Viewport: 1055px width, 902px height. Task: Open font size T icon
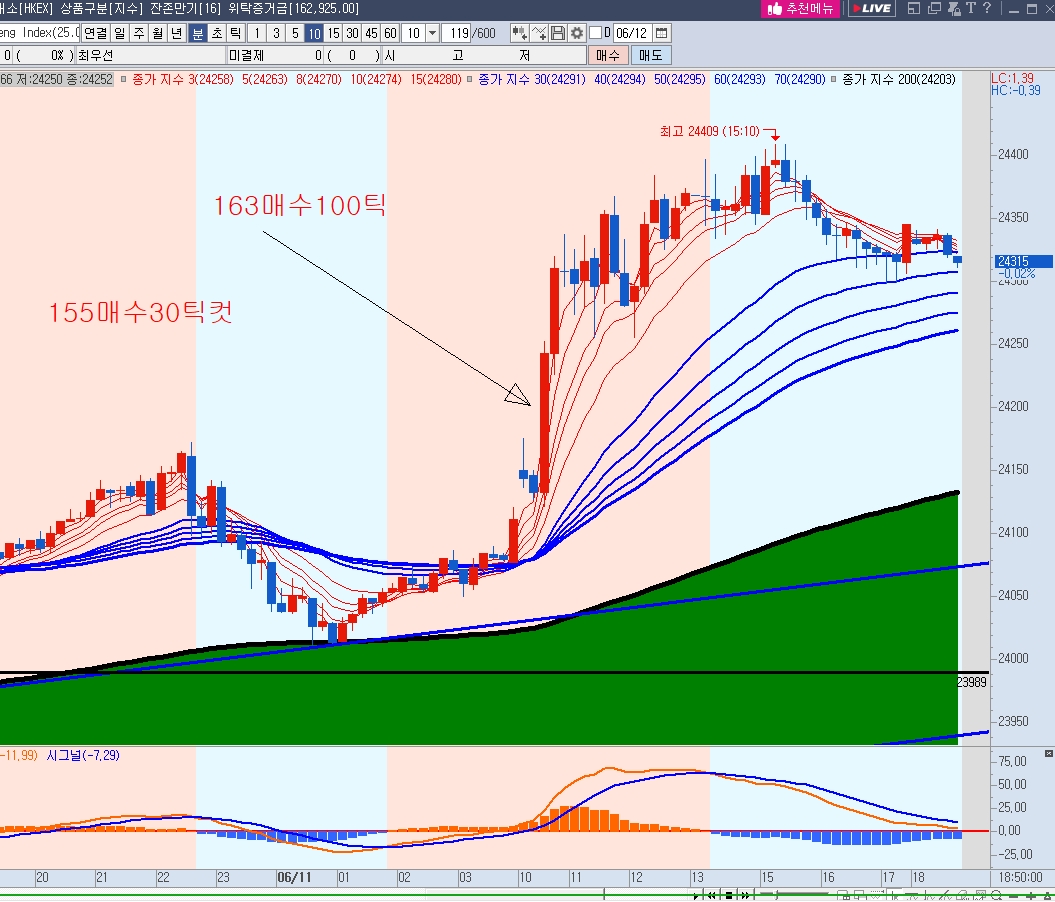pos(971,8)
